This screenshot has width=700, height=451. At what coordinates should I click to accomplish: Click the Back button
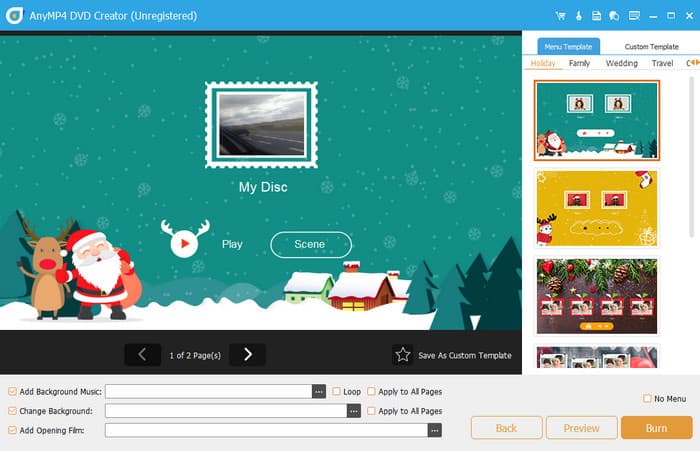[x=507, y=428]
